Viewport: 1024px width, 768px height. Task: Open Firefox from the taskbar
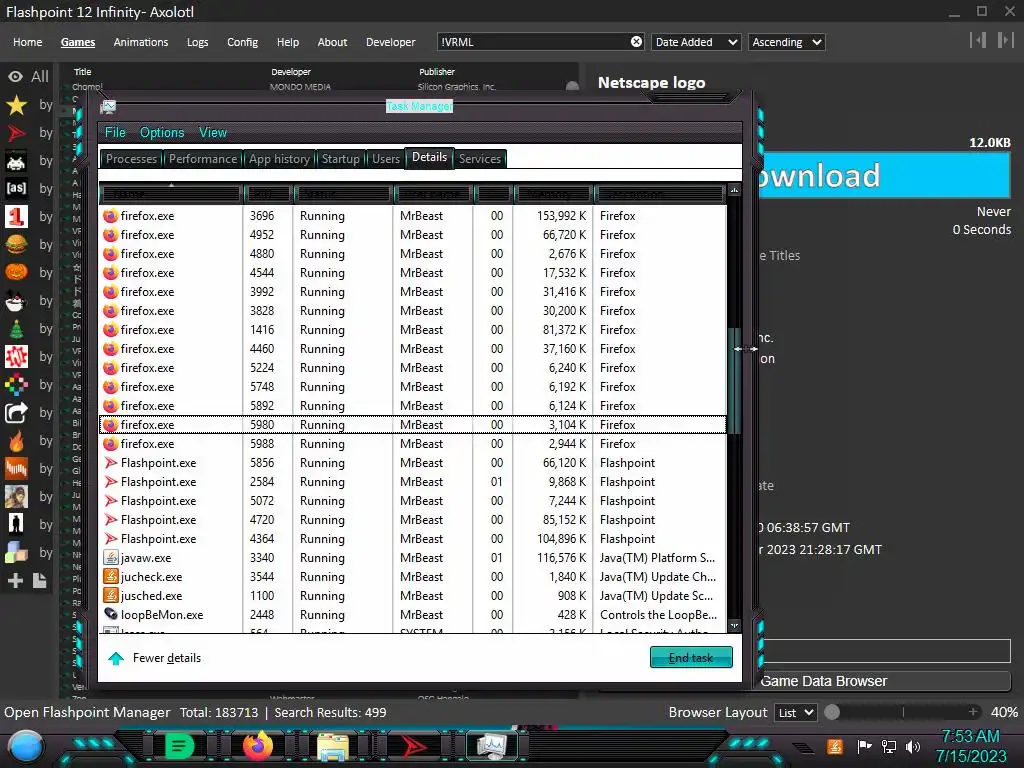(x=257, y=745)
